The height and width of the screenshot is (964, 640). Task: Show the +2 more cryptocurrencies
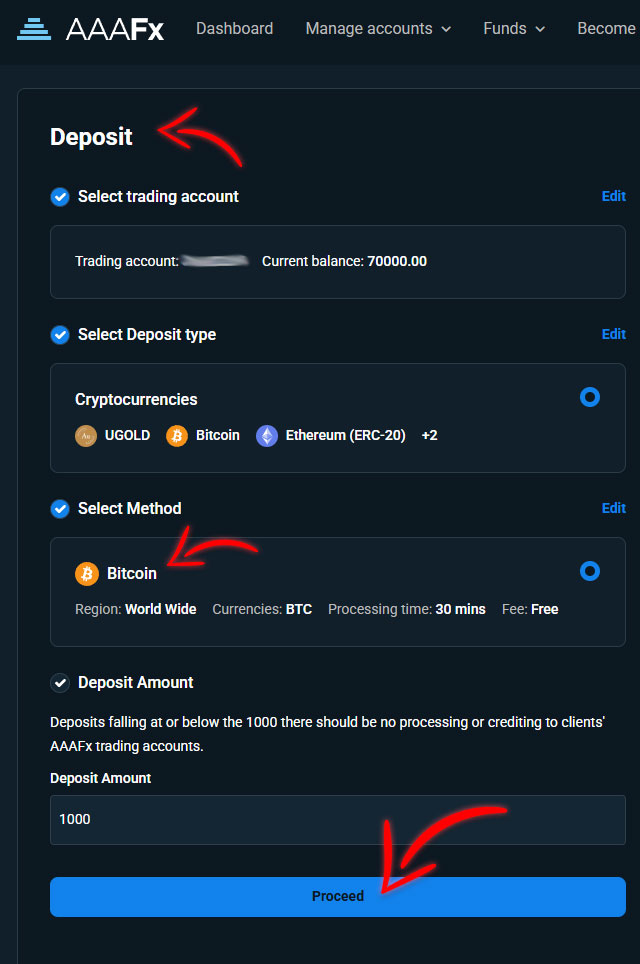[x=430, y=436]
